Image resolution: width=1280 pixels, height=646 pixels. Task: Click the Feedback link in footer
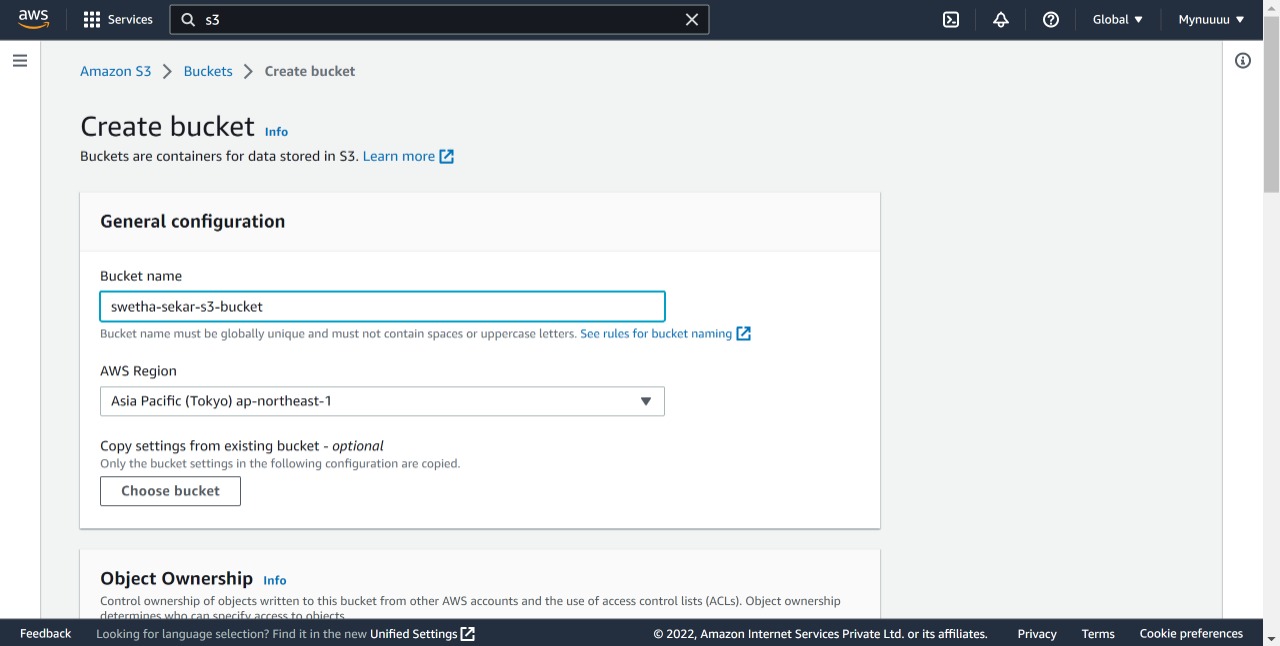45,633
